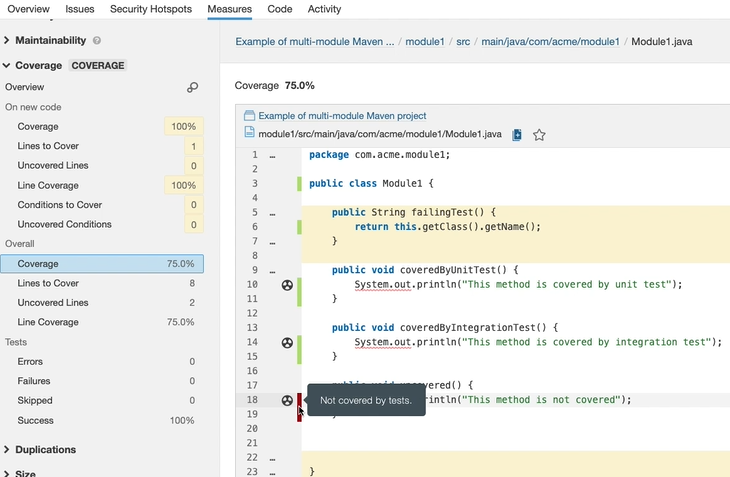
Task: Select Uncovered Conditions measure
Action: [102, 224]
